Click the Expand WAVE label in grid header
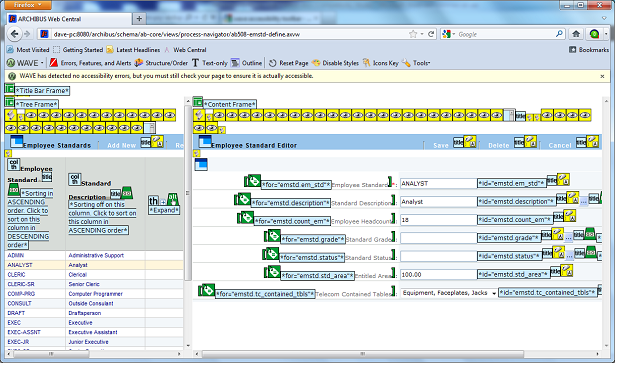This screenshot has width=618, height=365. [164, 210]
